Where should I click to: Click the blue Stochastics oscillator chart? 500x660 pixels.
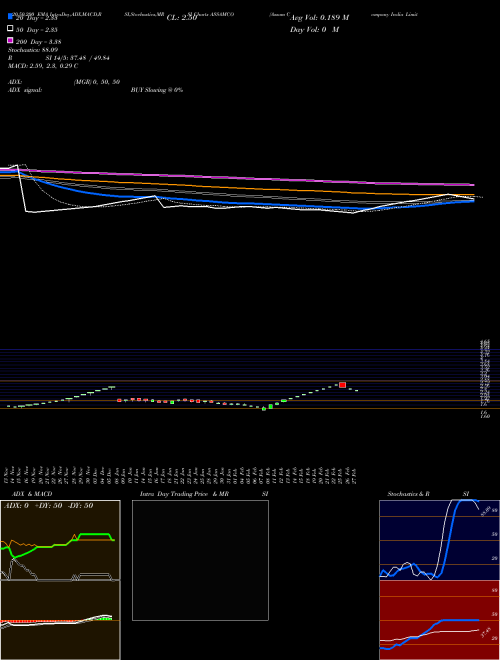click(x=439, y=540)
